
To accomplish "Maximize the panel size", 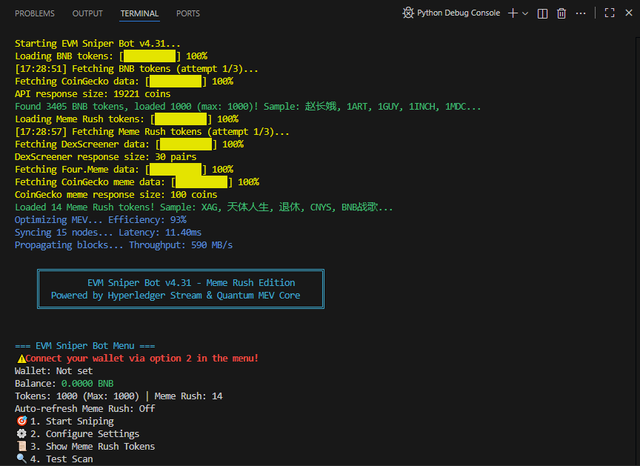I will [x=609, y=13].
